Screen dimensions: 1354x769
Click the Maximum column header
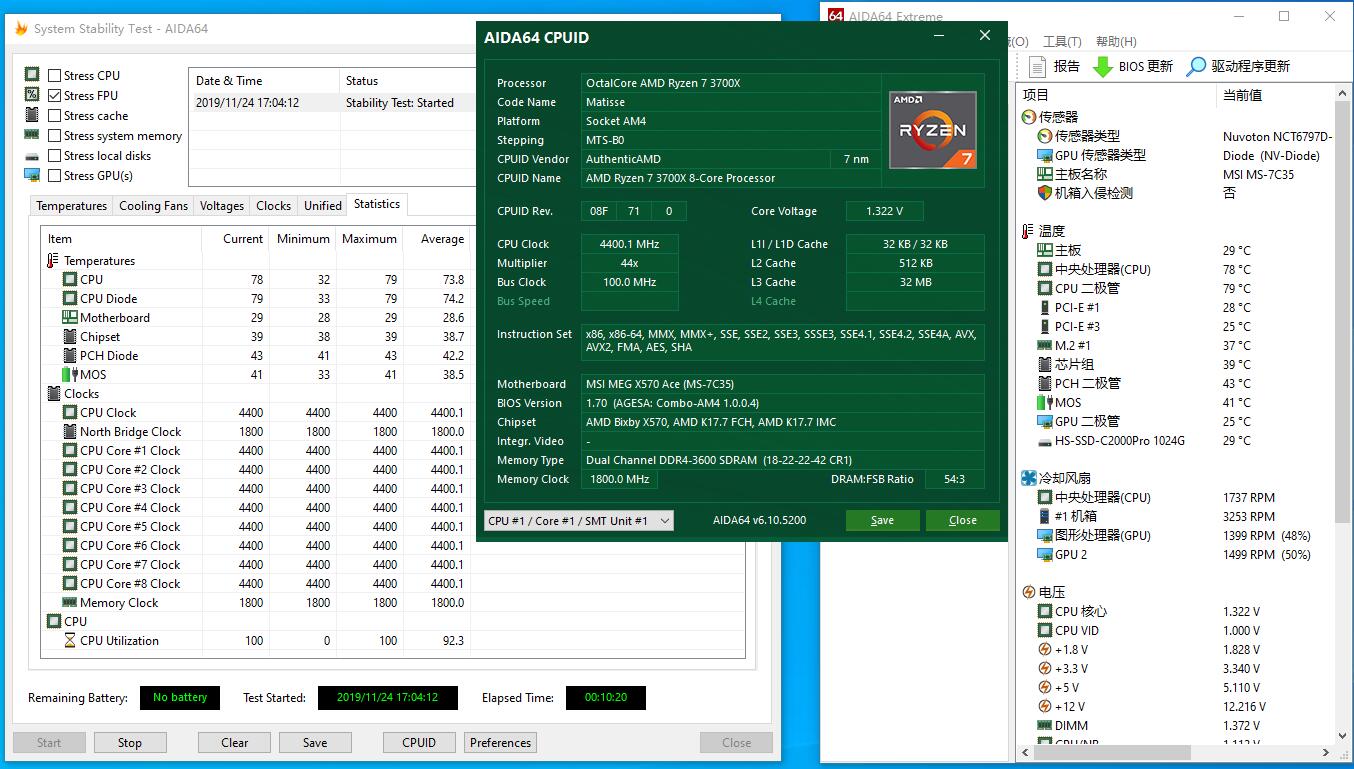point(369,239)
